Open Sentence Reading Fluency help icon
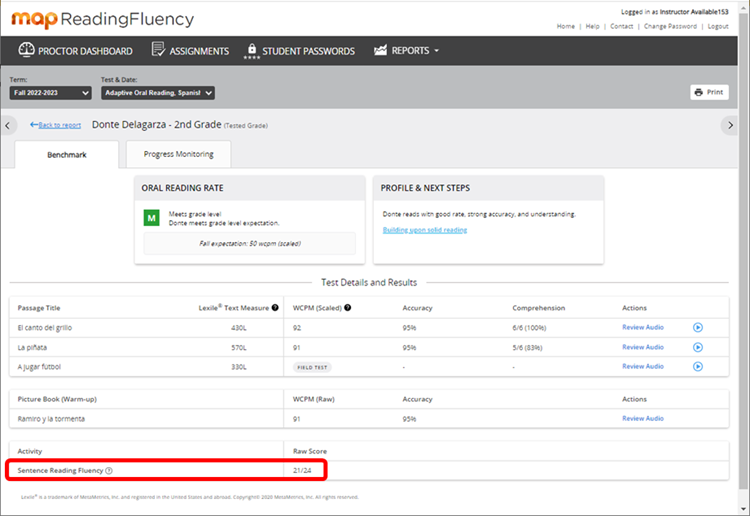The width and height of the screenshot is (750, 516). click(x=109, y=470)
